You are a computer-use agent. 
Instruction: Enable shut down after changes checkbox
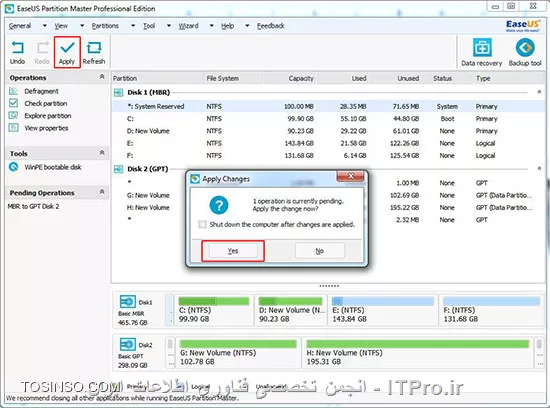(202, 225)
